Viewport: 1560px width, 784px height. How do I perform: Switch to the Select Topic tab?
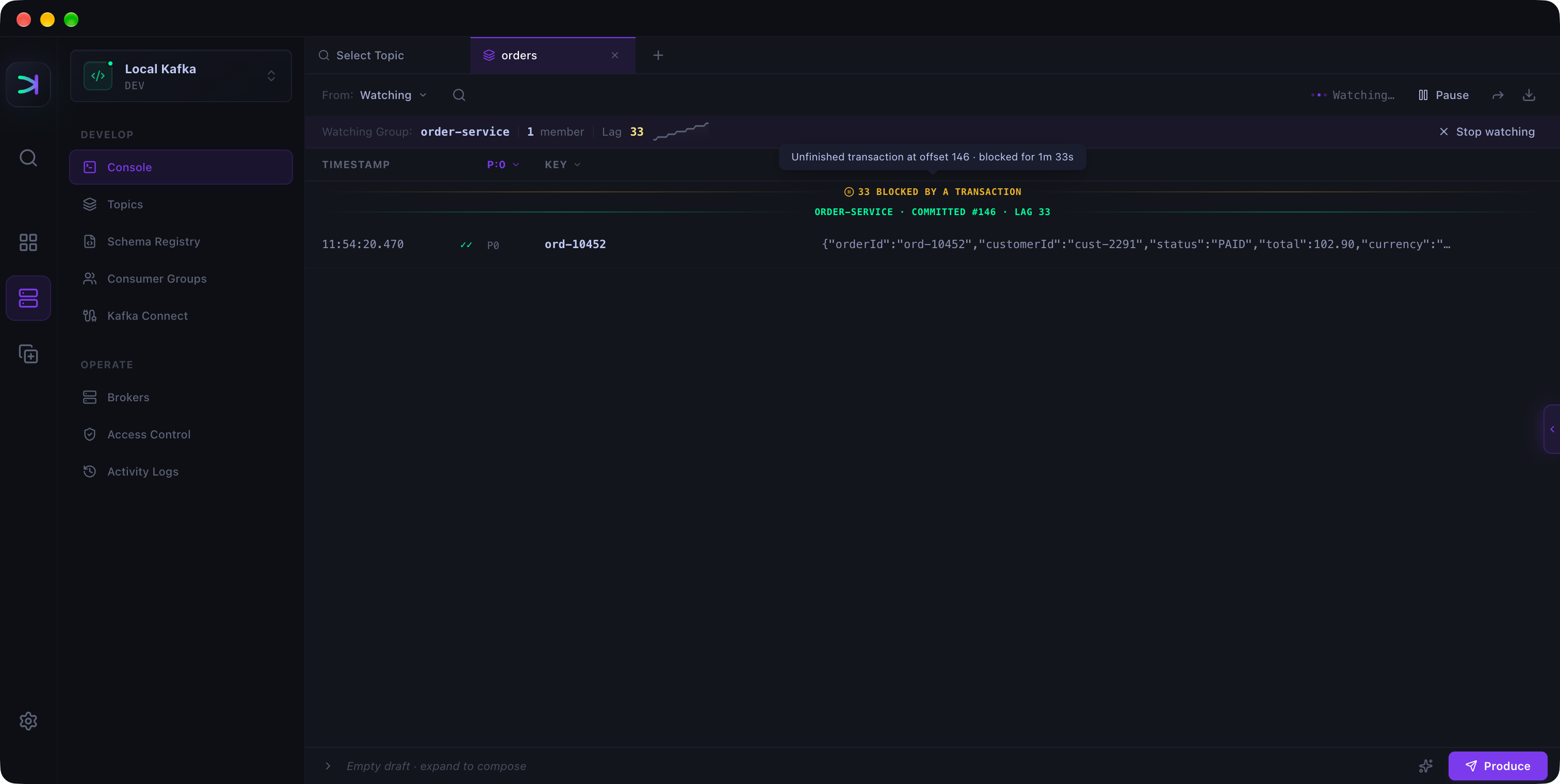coord(387,55)
